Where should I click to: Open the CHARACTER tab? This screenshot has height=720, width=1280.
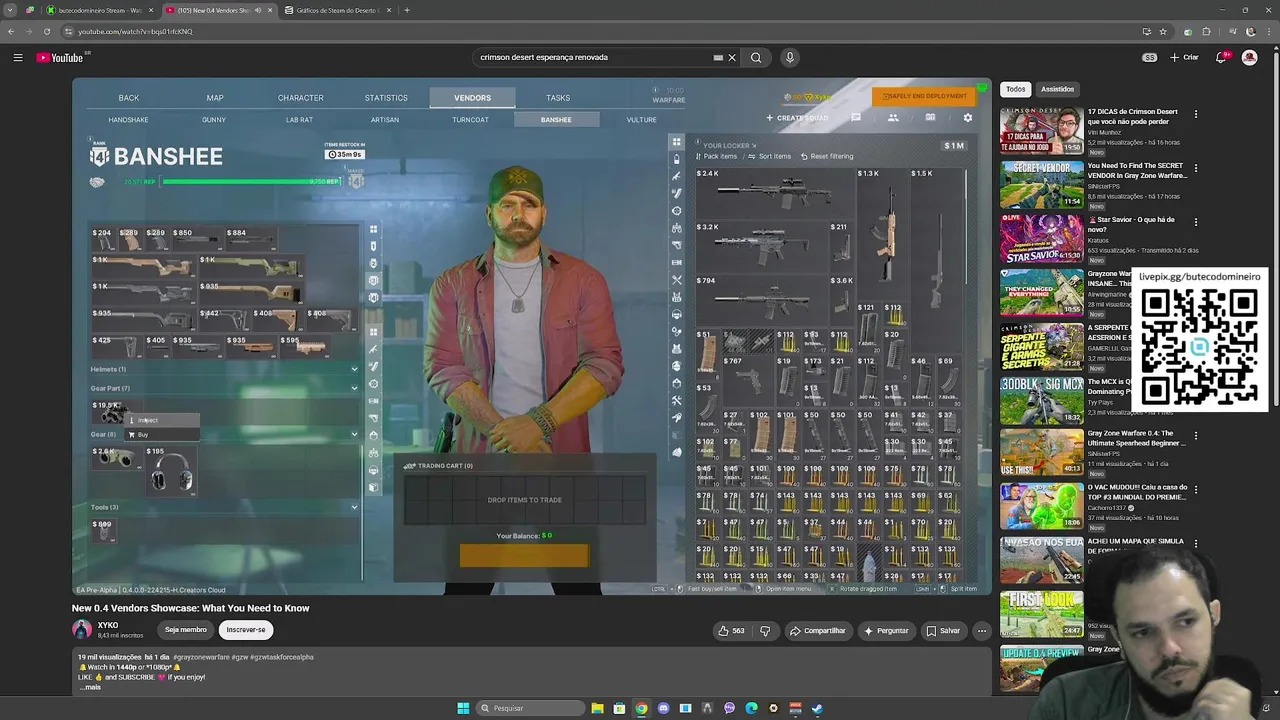(300, 98)
